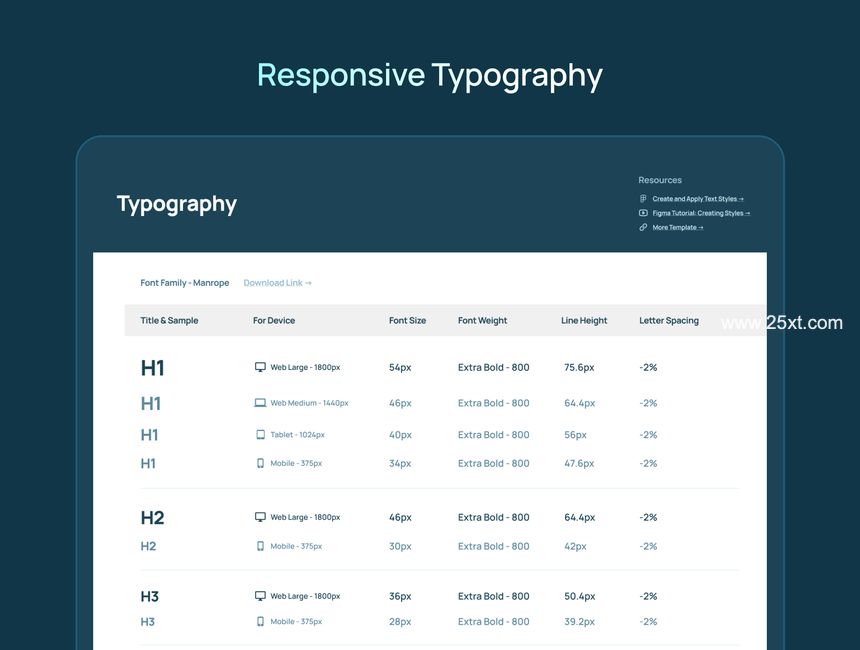Select the largest H1 sample text
This screenshot has width=860, height=650.
[152, 368]
